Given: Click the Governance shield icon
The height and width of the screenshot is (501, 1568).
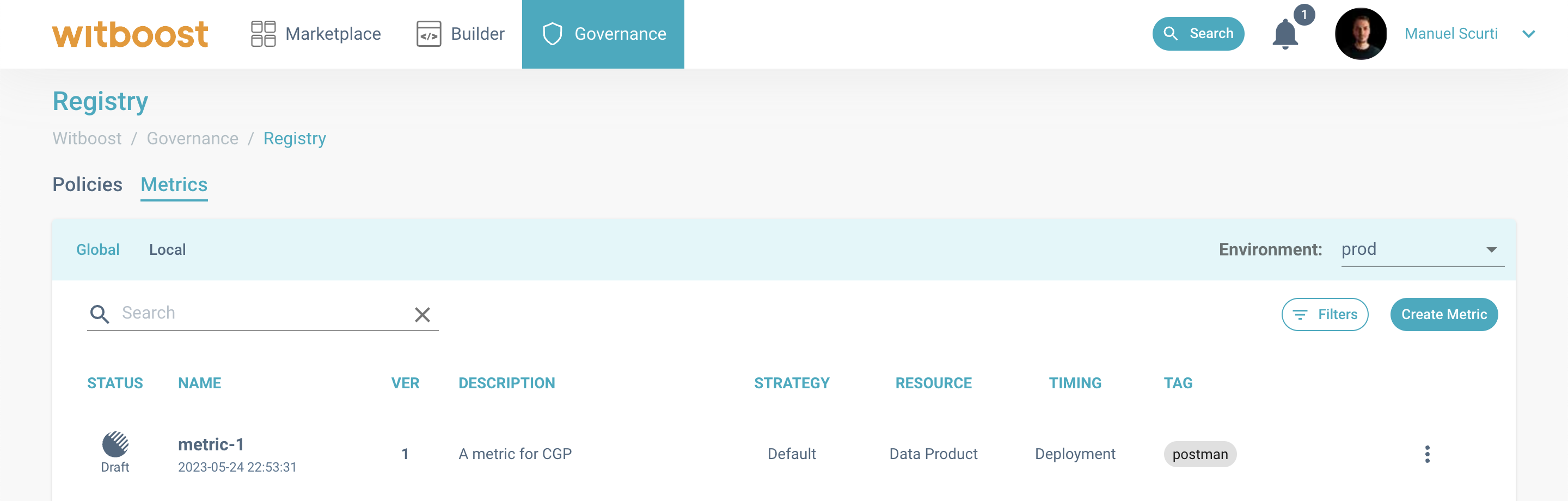Looking at the screenshot, I should click(552, 34).
